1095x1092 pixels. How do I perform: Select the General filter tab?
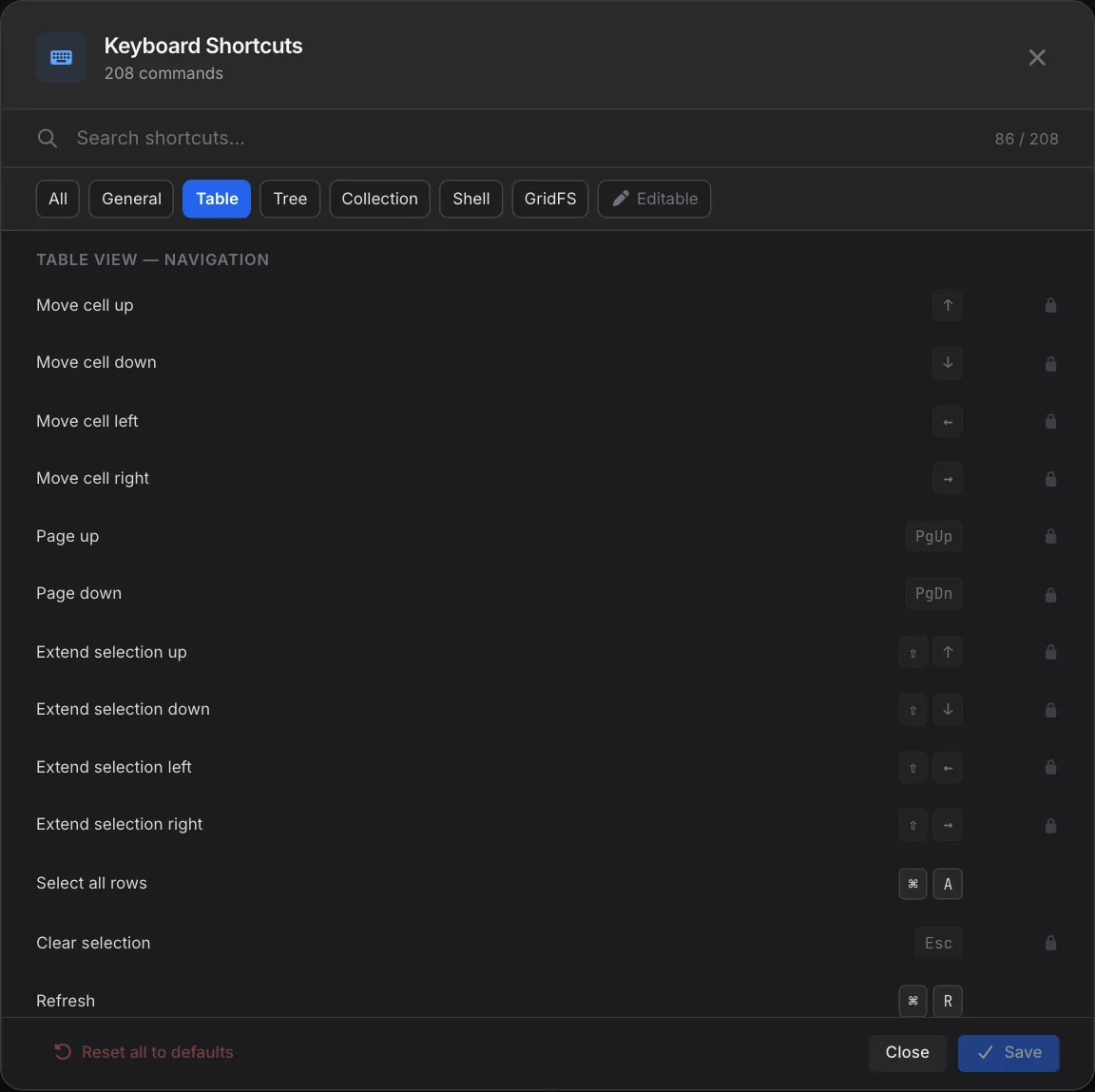[131, 199]
